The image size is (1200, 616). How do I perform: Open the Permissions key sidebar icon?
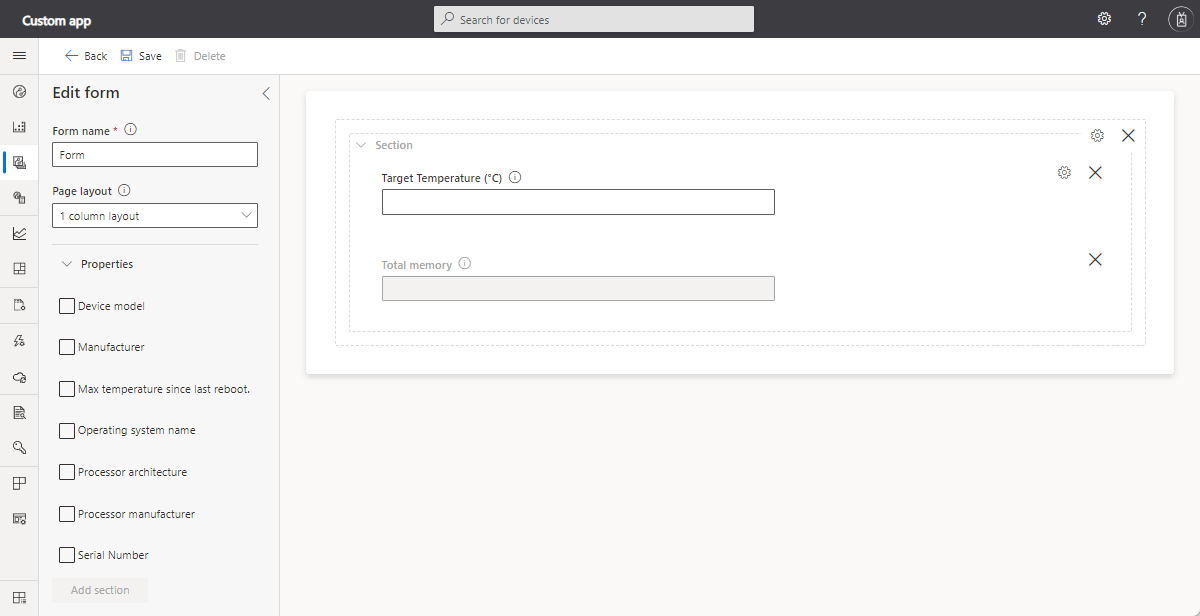point(19,447)
